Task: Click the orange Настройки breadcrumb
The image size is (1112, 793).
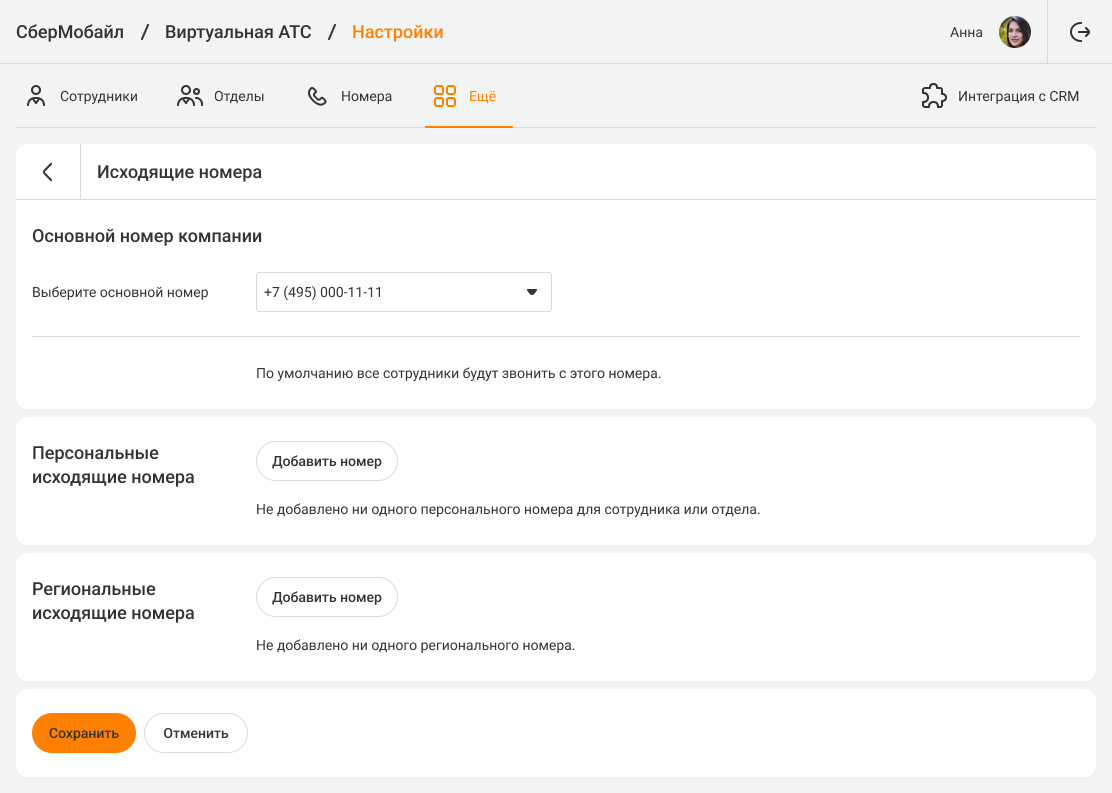Action: pos(397,32)
